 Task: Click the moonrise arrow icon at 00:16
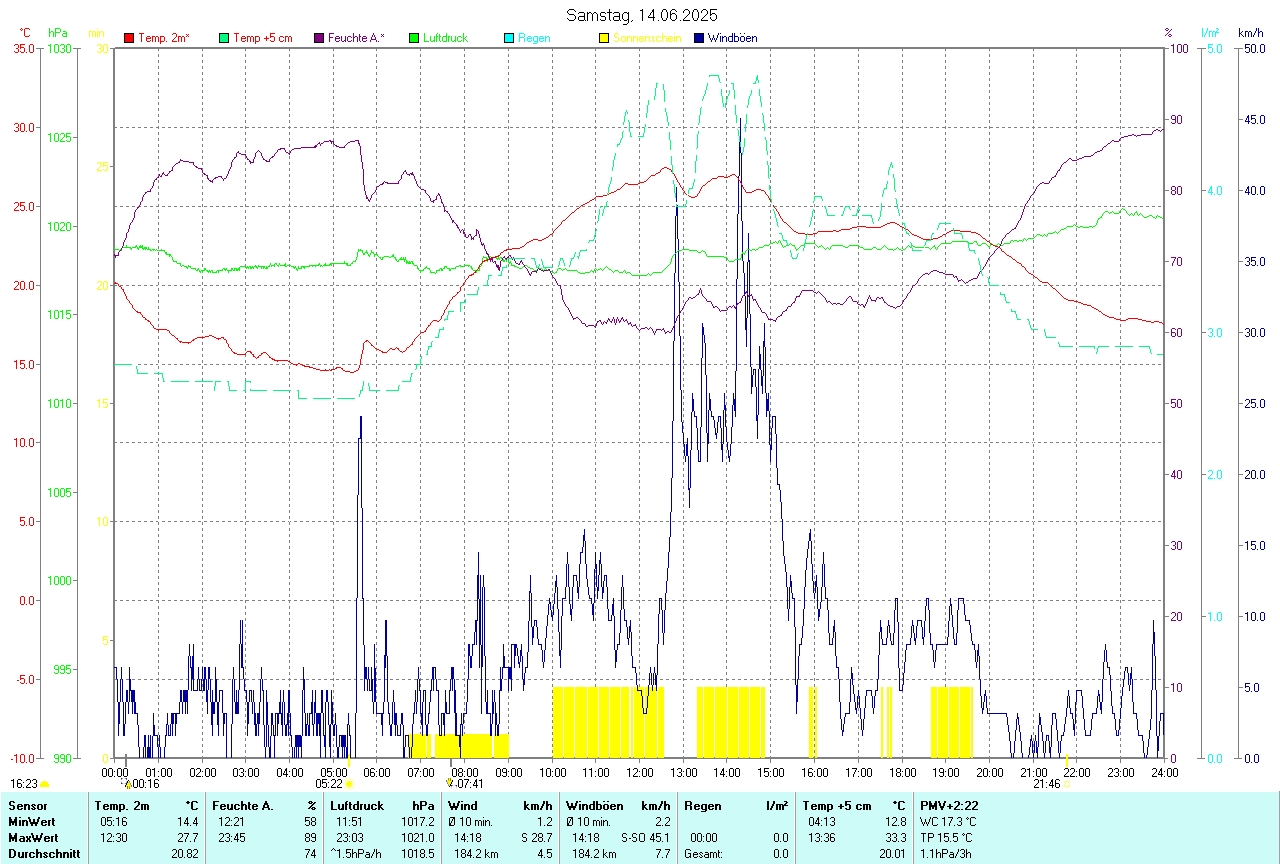[127, 784]
